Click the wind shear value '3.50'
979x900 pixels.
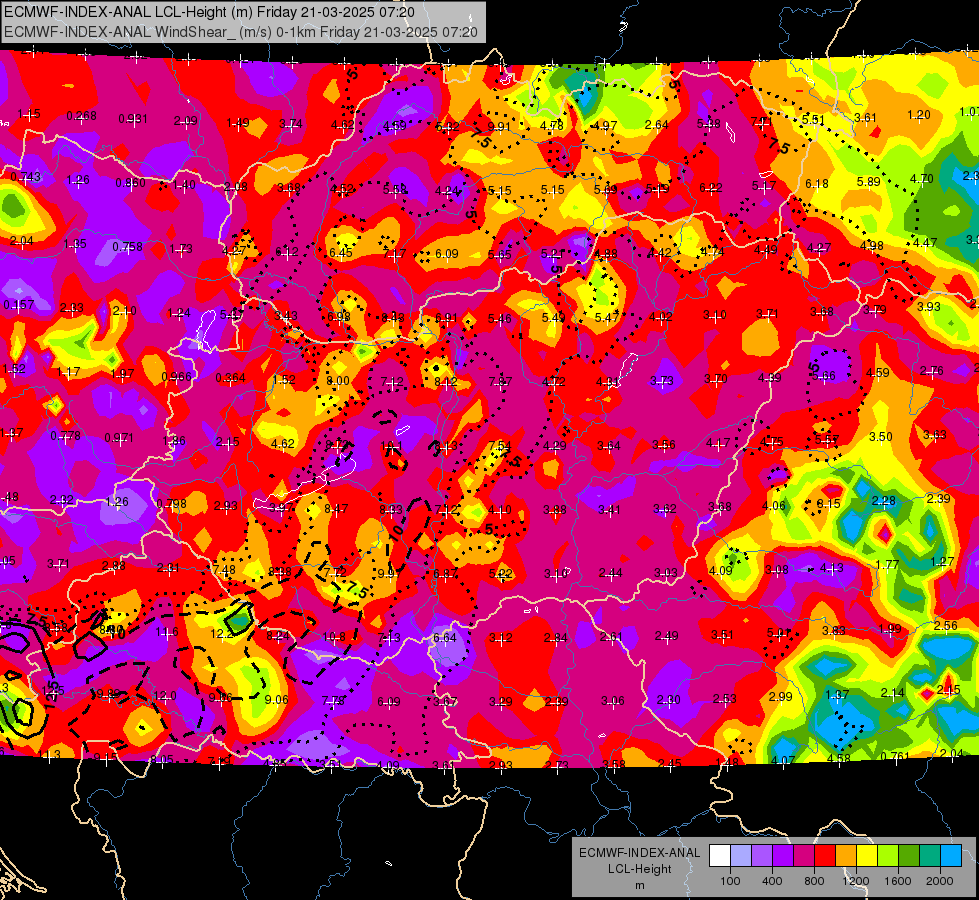pyautogui.click(x=880, y=436)
